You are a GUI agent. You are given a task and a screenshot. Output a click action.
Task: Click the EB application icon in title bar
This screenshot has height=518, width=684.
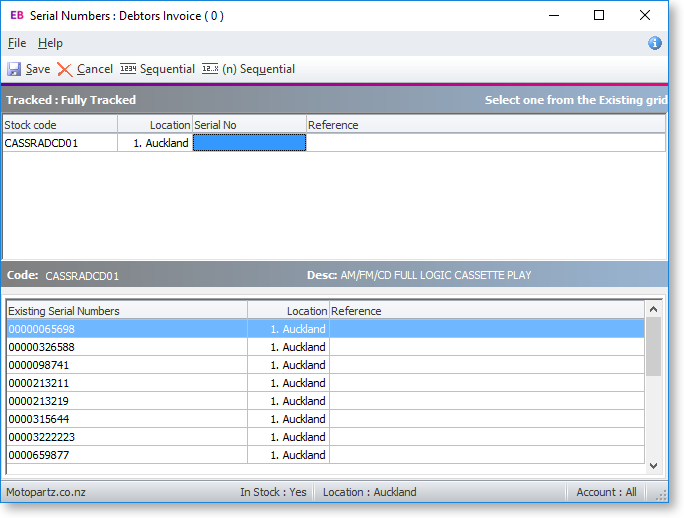(16, 15)
